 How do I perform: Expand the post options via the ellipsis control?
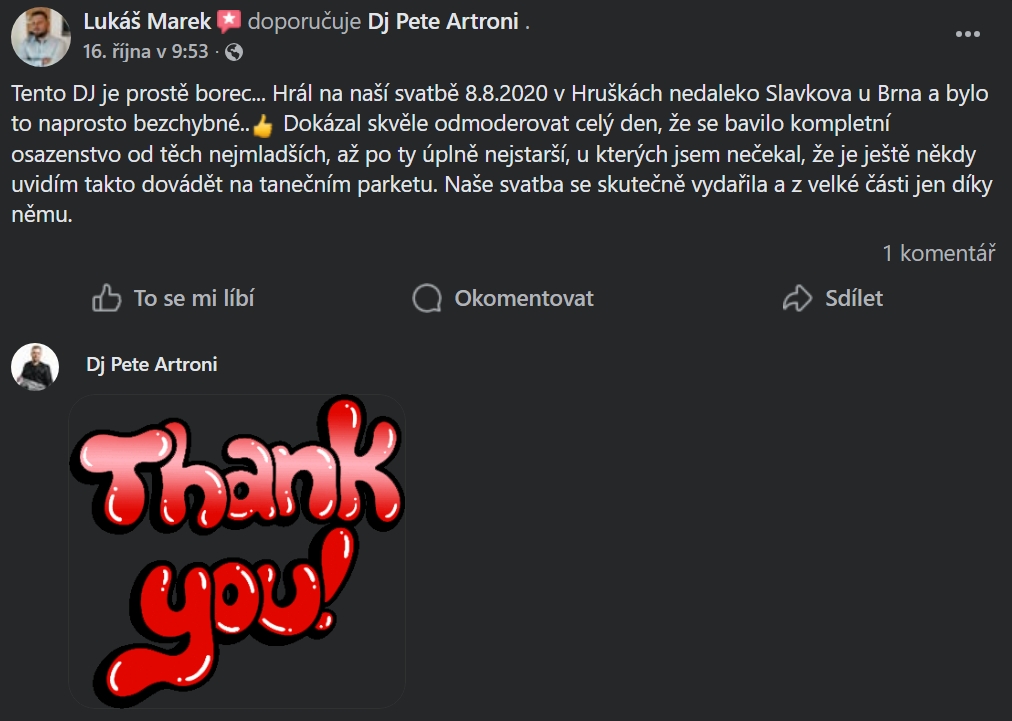(x=968, y=33)
